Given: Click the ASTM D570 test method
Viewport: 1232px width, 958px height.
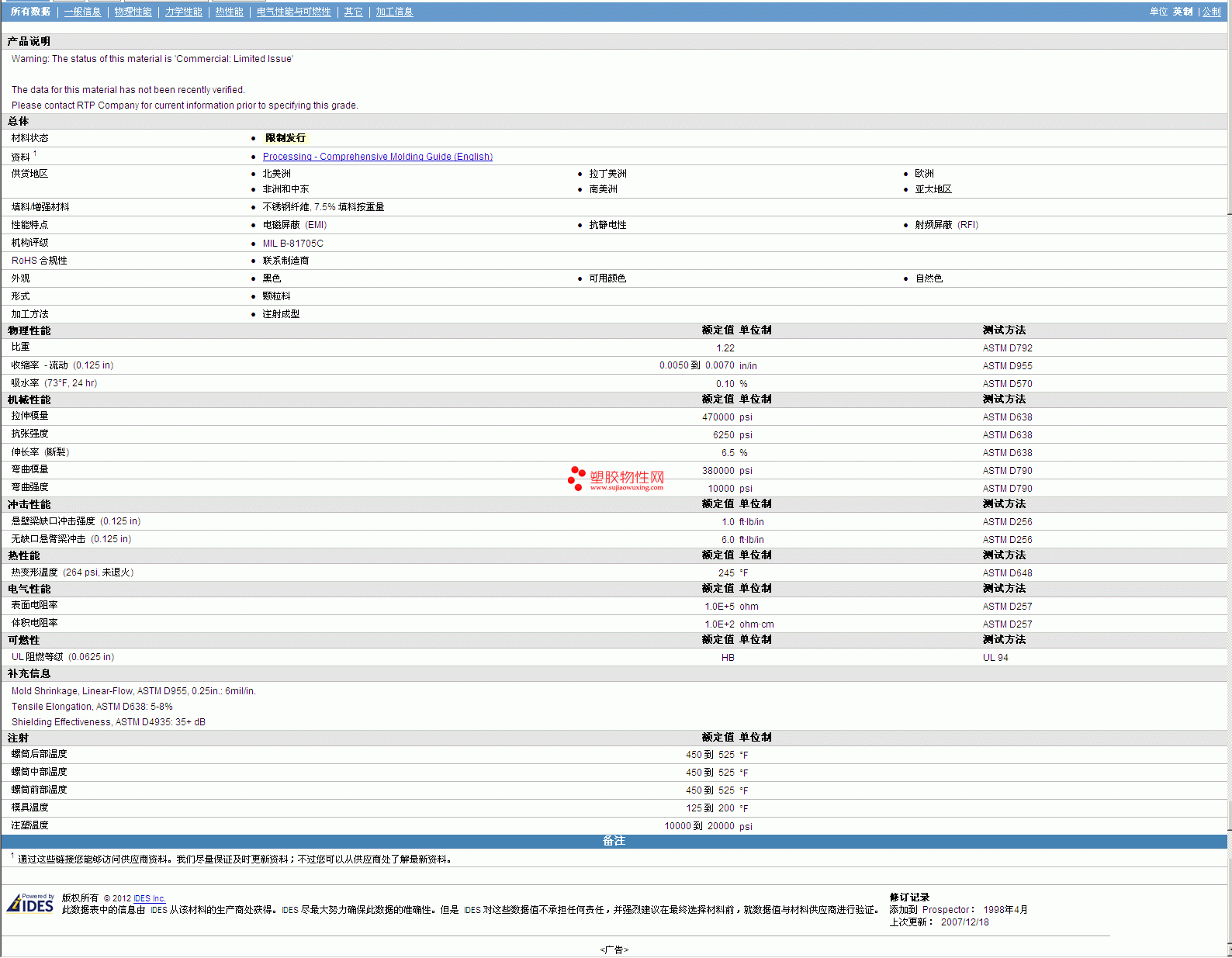Looking at the screenshot, I should (x=1007, y=384).
